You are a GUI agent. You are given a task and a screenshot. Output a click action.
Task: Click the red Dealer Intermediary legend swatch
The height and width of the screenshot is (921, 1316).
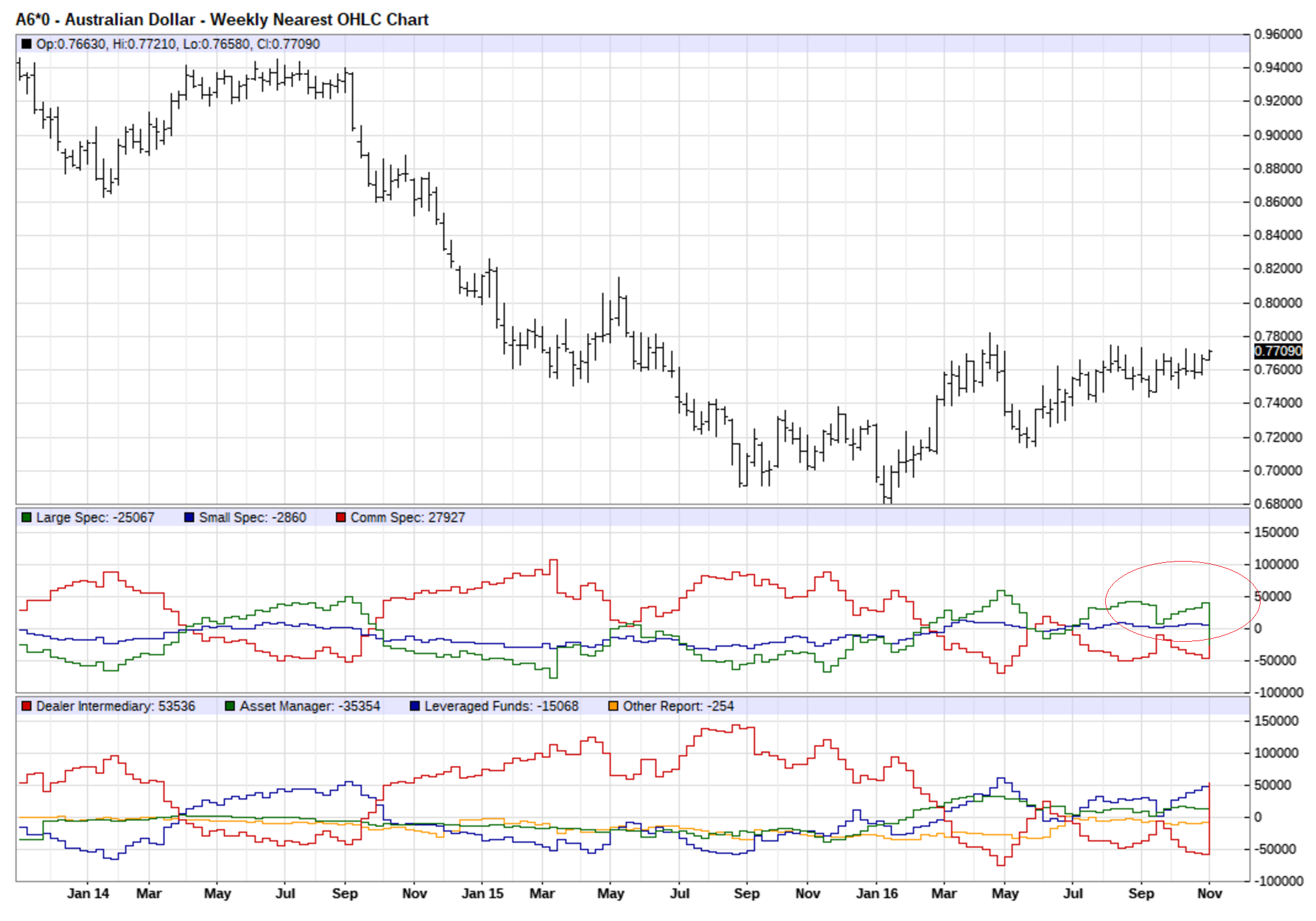point(26,706)
